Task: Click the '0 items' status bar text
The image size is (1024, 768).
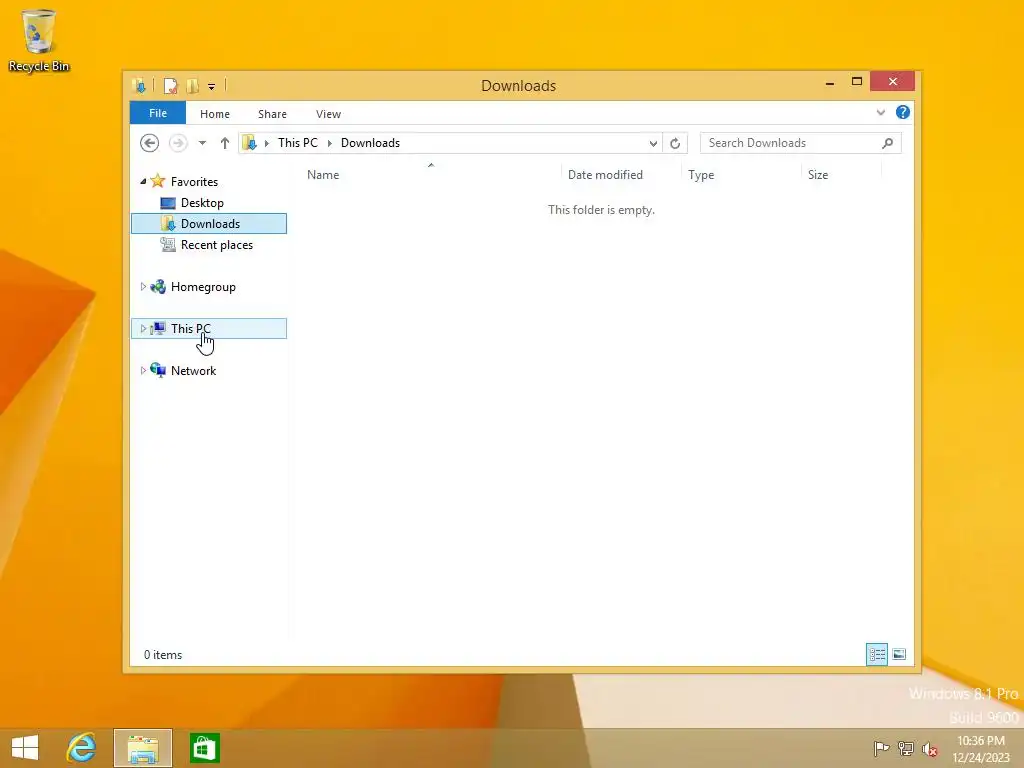Action: [163, 654]
